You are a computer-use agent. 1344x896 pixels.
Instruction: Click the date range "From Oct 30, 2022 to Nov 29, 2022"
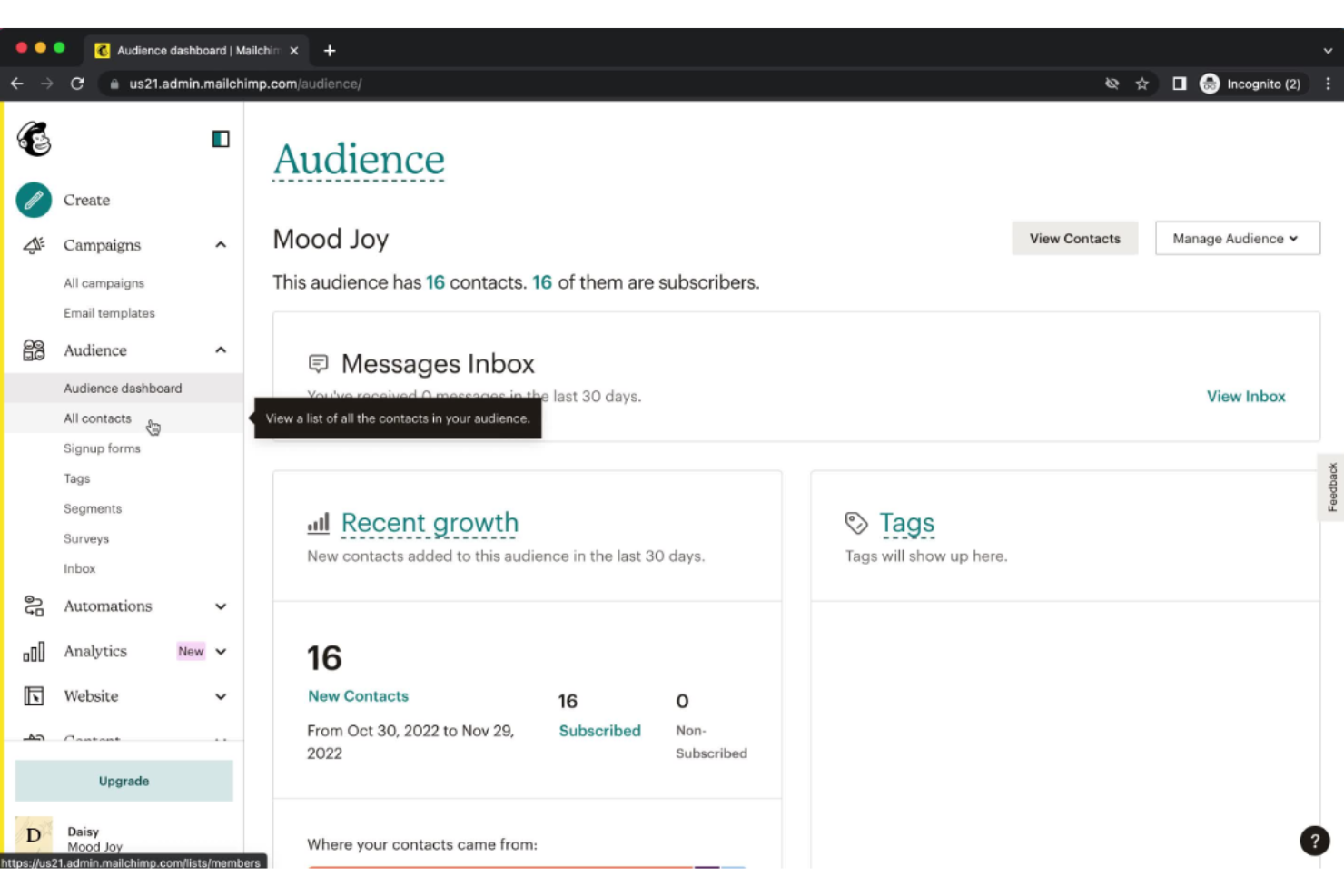(x=410, y=742)
